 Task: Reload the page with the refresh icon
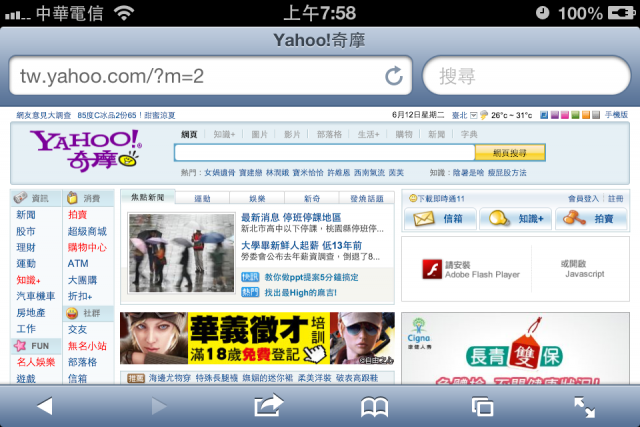394,76
